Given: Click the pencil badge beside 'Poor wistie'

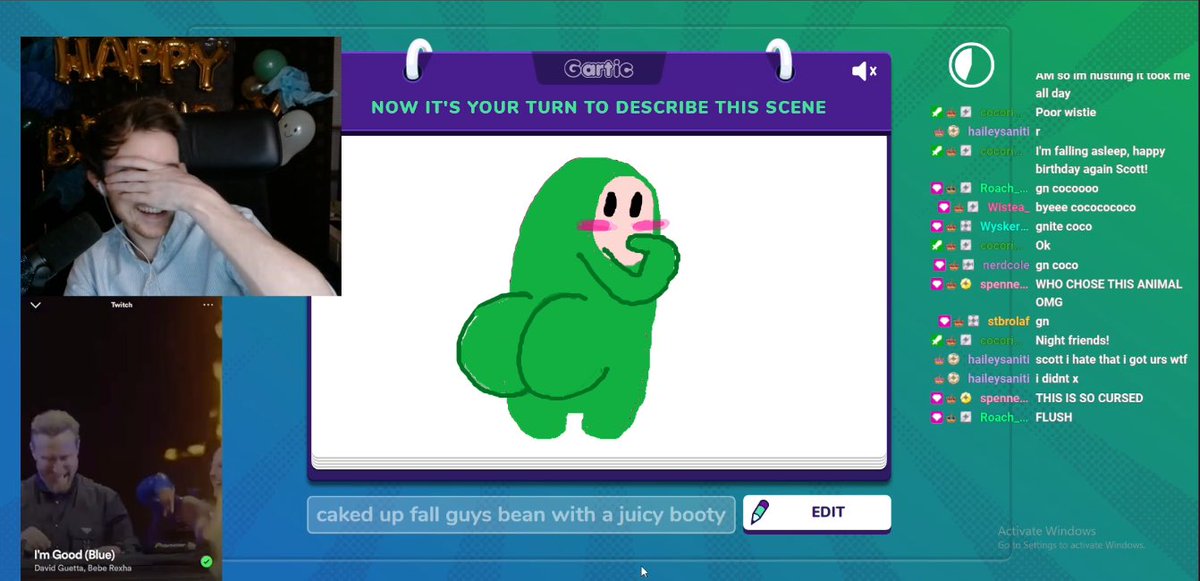Looking at the screenshot, I should click(x=937, y=112).
